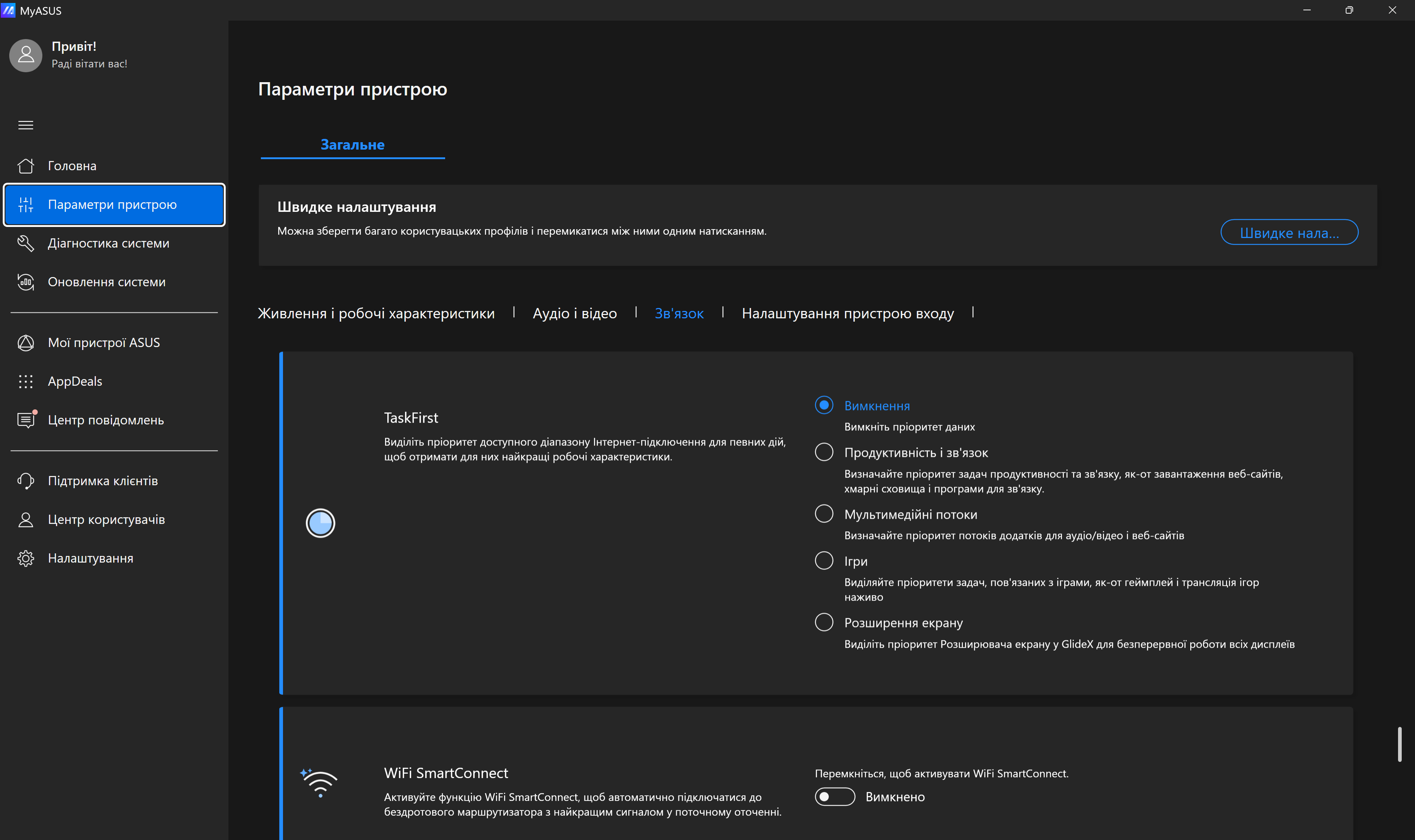
Task: Click the Швидке нала... button
Action: click(1289, 232)
